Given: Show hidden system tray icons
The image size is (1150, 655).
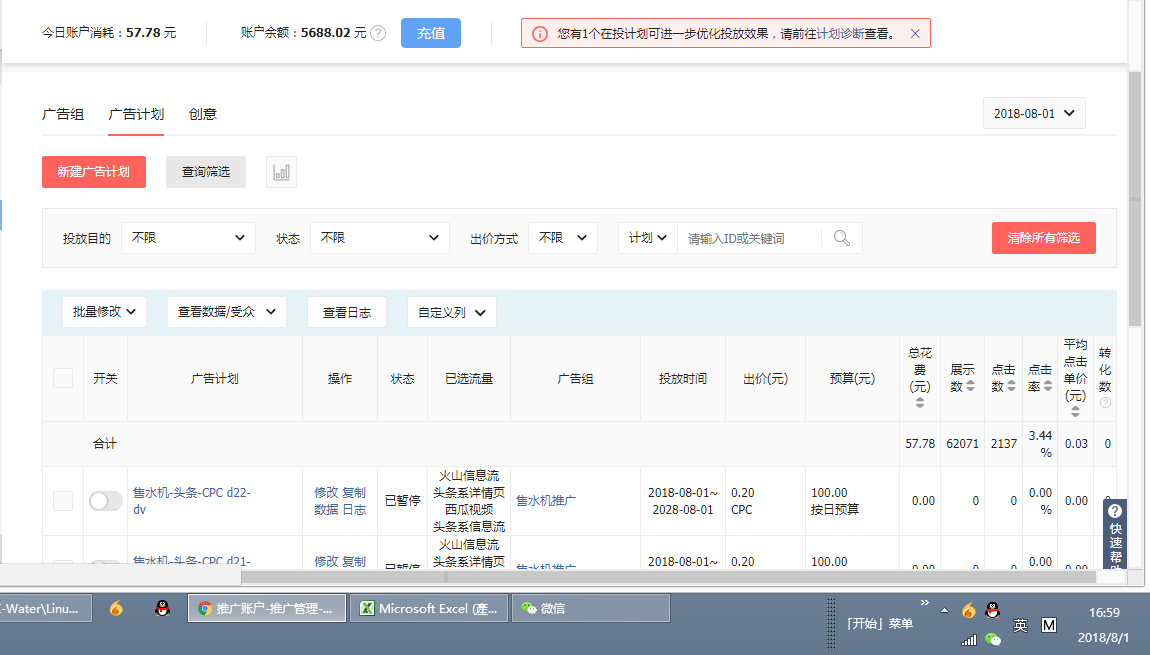Looking at the screenshot, I should [x=944, y=610].
